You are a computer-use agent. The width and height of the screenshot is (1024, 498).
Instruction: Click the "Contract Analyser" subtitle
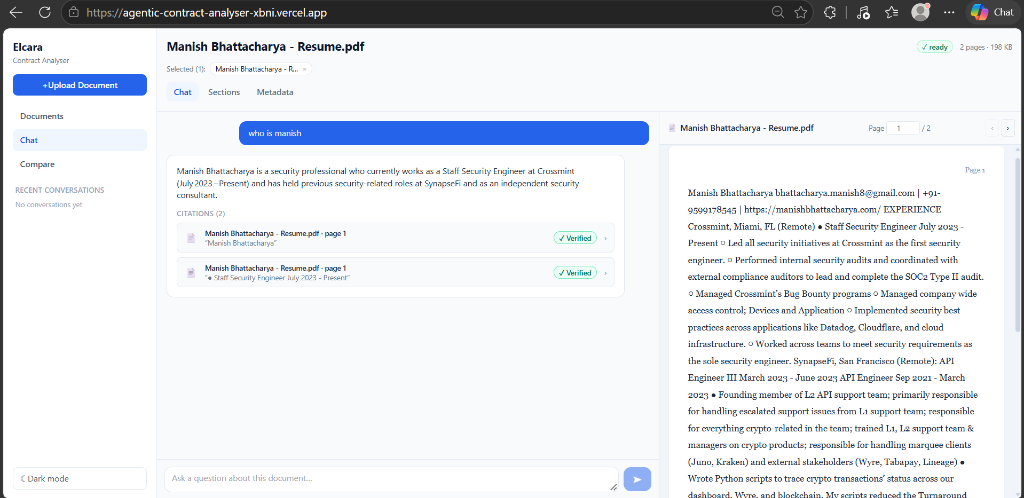(x=41, y=60)
